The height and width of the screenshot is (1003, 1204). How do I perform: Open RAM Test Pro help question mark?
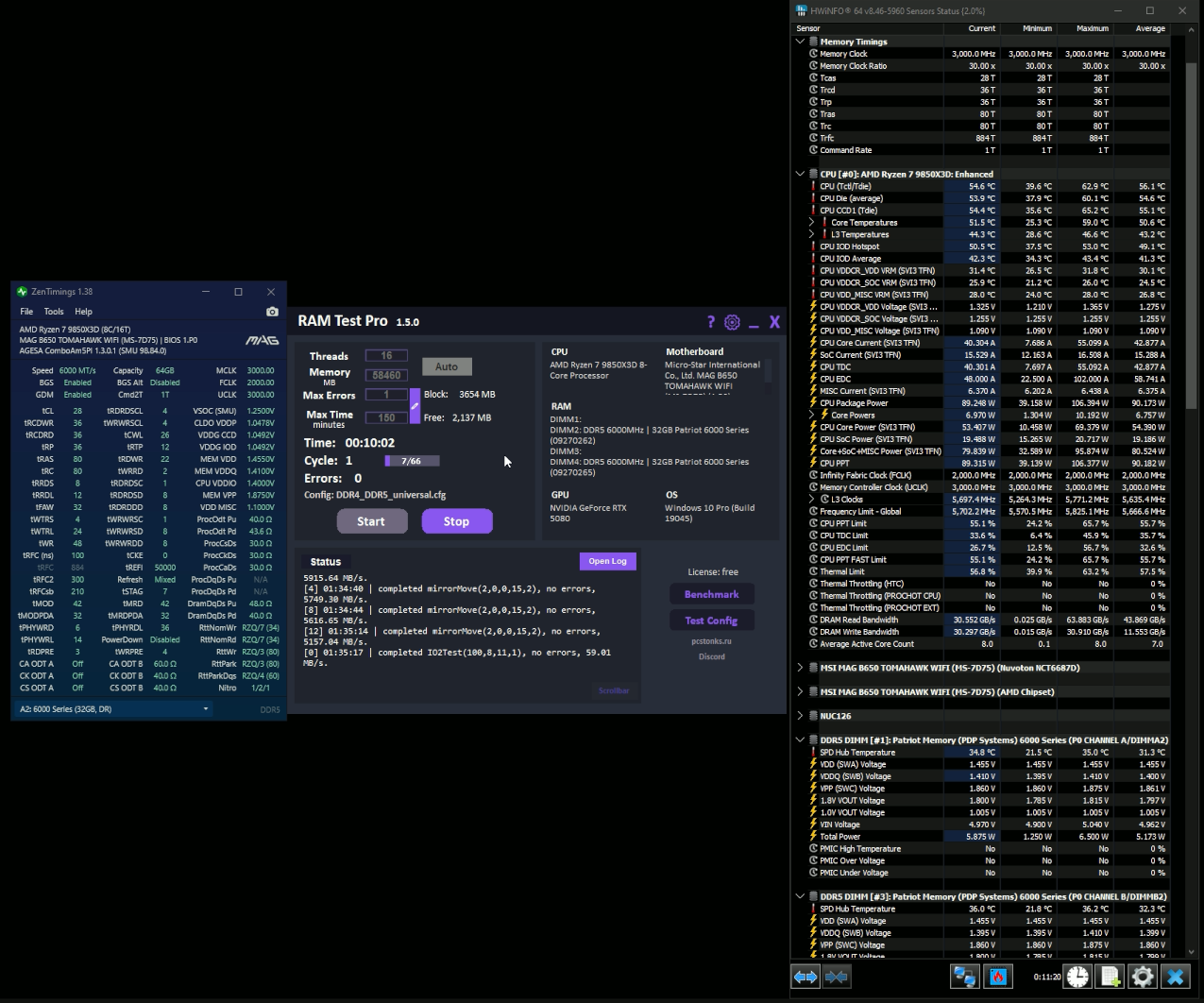pos(711,322)
